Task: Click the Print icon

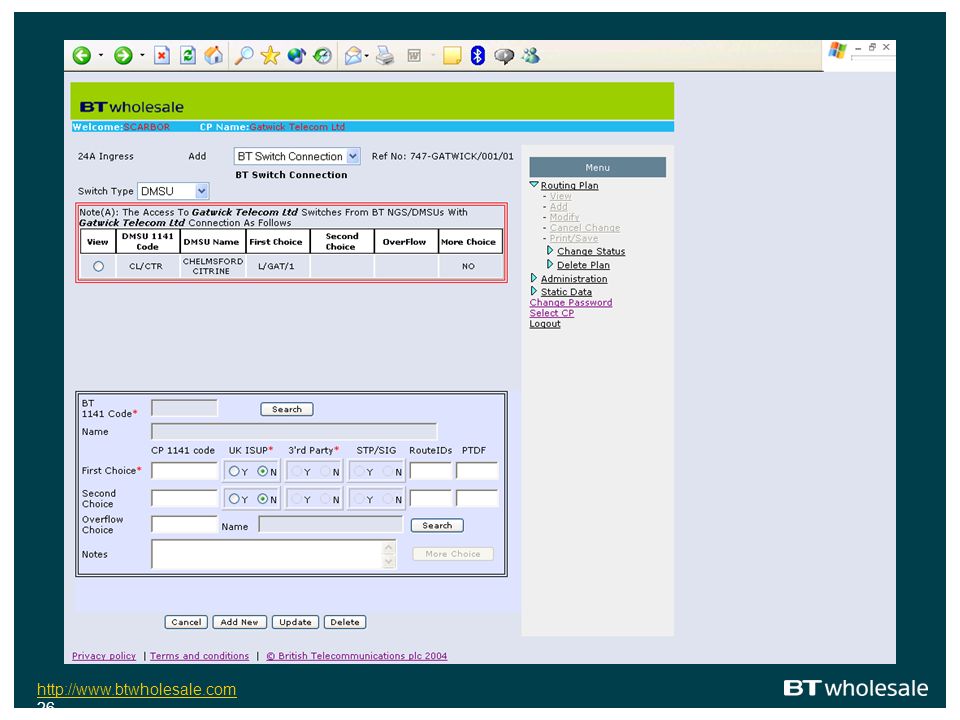Action: tap(385, 56)
